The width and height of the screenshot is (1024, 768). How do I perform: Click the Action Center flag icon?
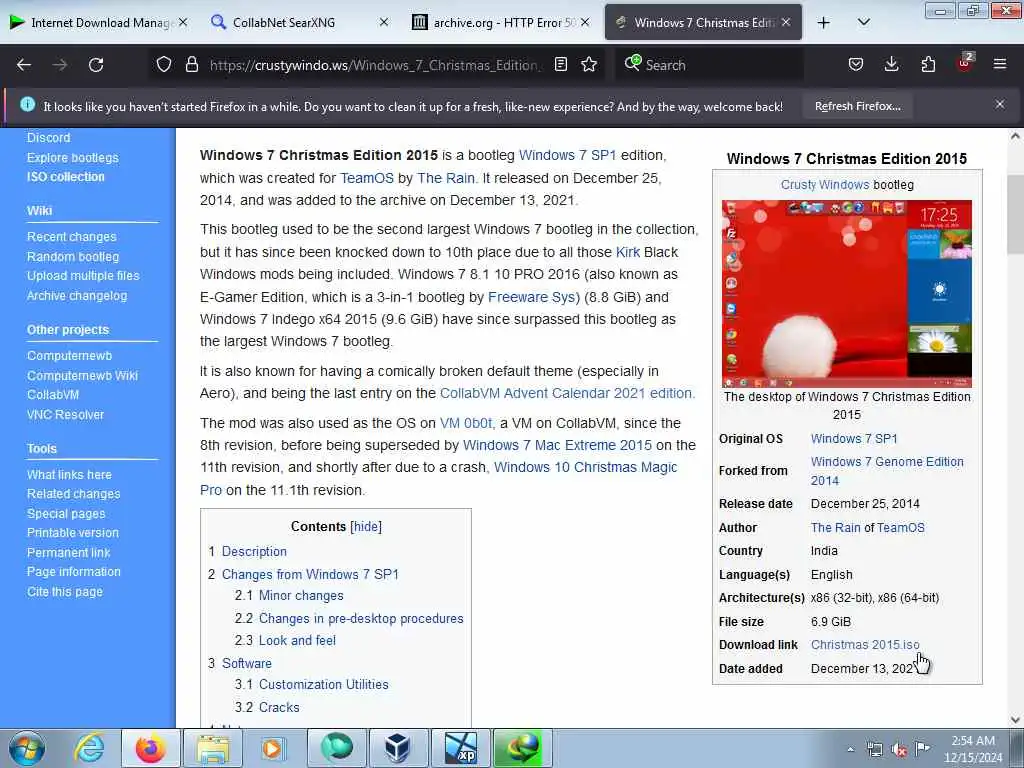pyautogui.click(x=922, y=749)
